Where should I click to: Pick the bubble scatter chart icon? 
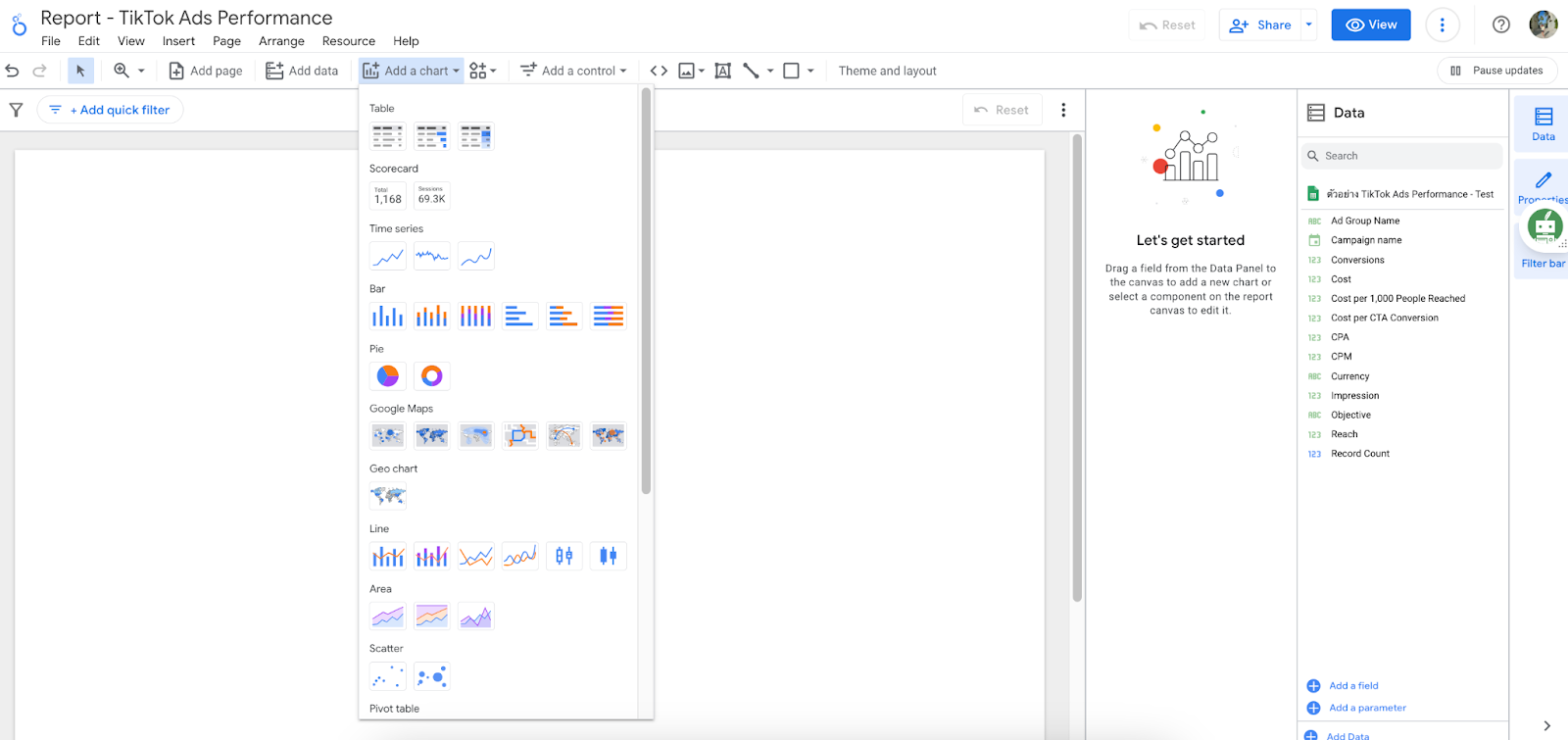pyautogui.click(x=432, y=676)
